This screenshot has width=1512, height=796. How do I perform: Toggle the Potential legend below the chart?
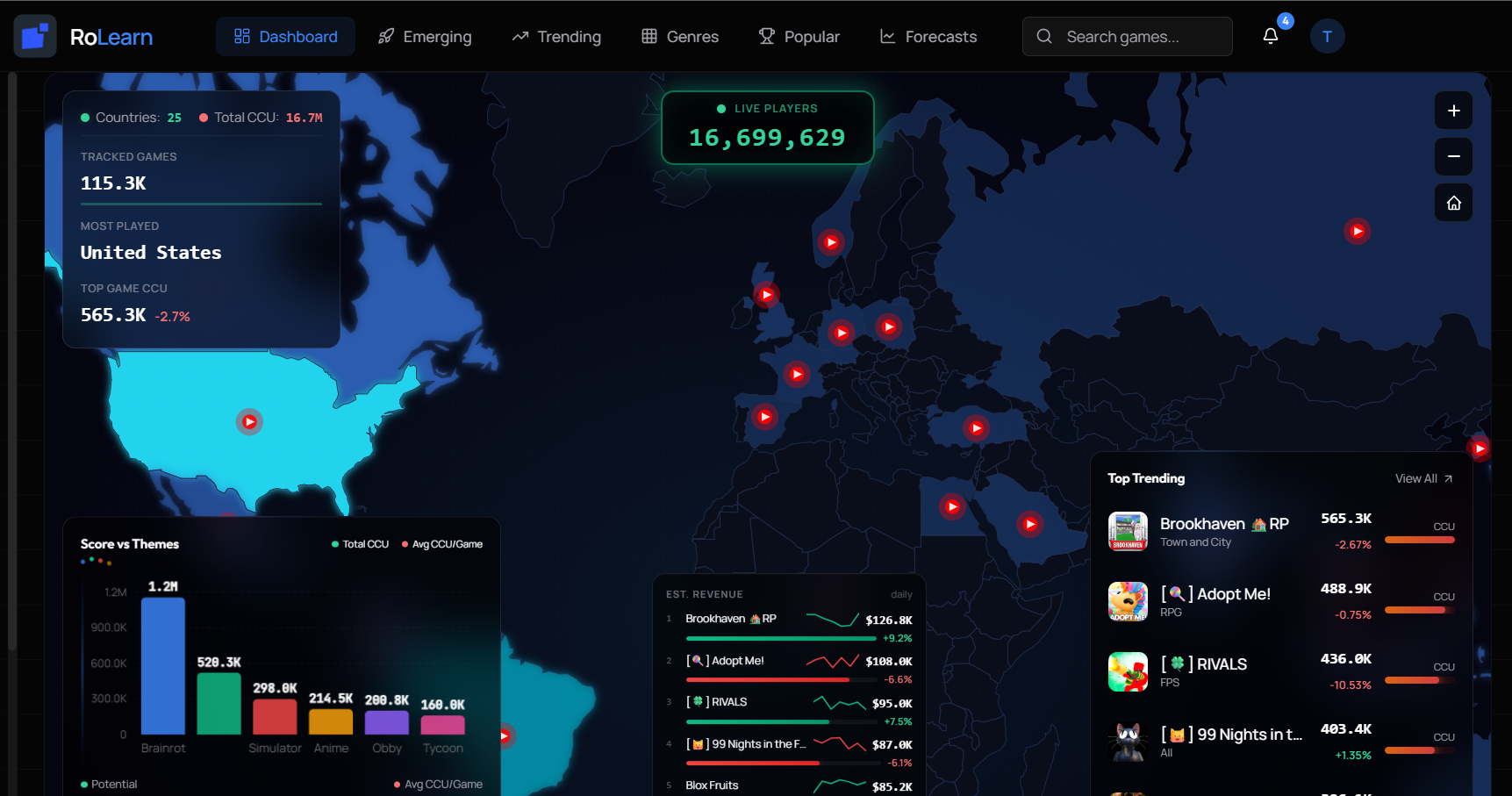110,784
